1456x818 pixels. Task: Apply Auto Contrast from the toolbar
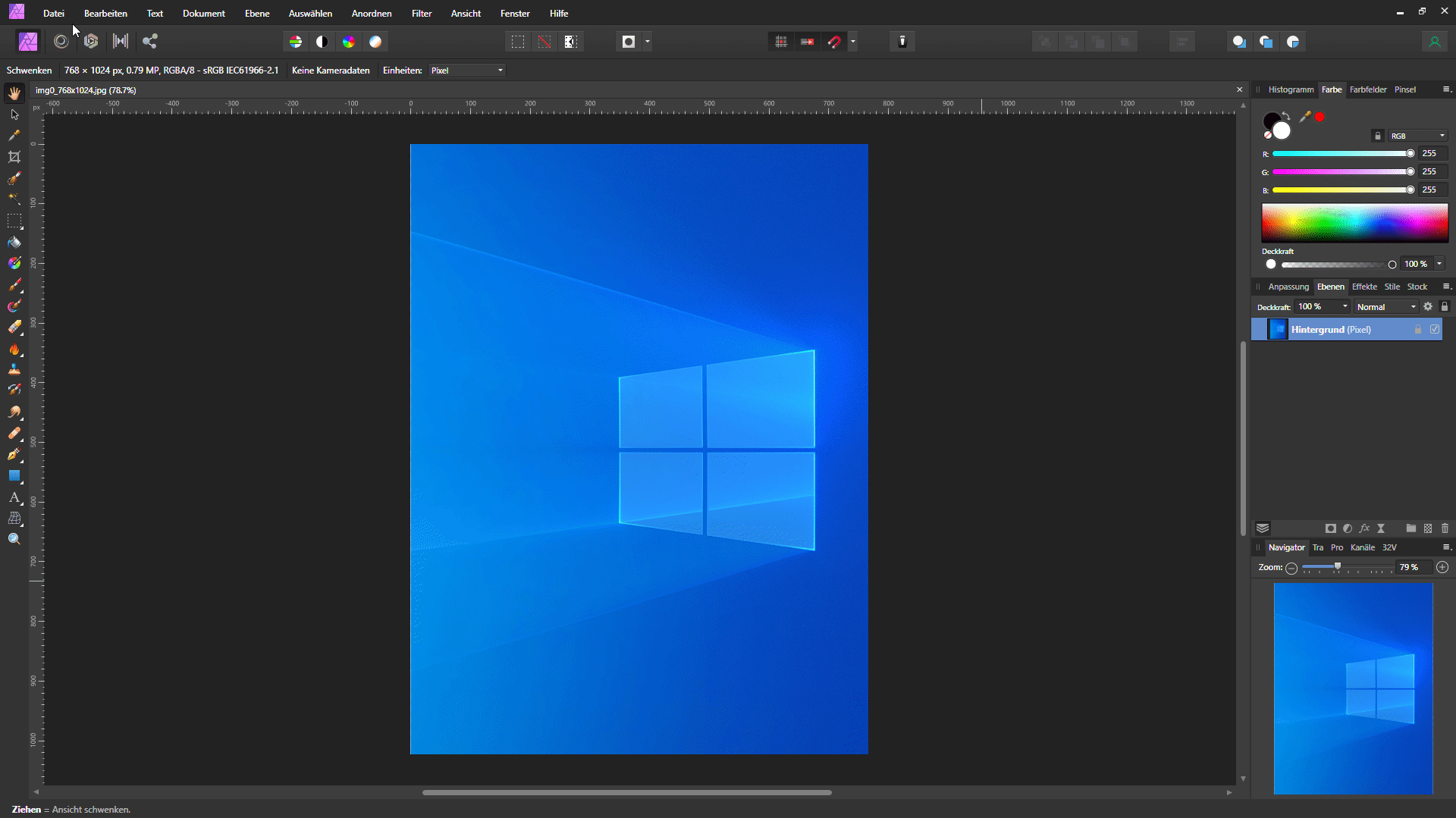point(322,42)
